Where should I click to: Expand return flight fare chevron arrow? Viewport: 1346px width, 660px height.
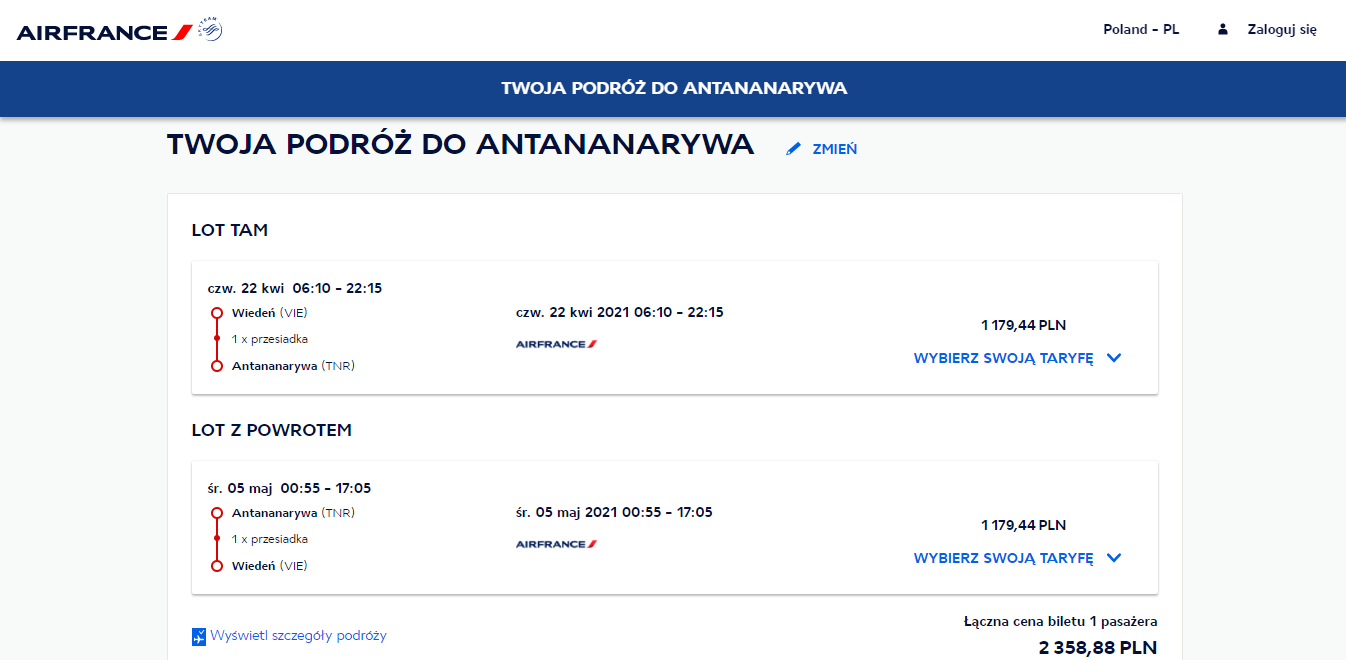click(1115, 558)
